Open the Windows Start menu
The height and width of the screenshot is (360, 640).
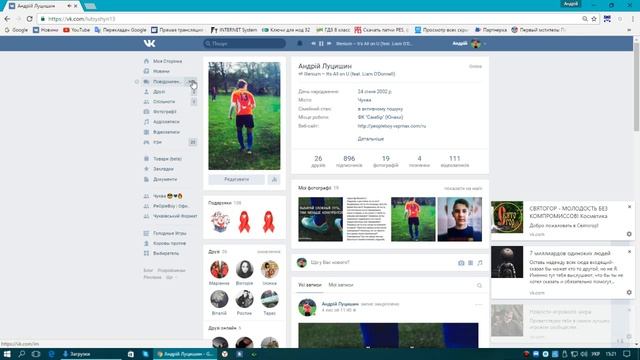(x=7, y=354)
